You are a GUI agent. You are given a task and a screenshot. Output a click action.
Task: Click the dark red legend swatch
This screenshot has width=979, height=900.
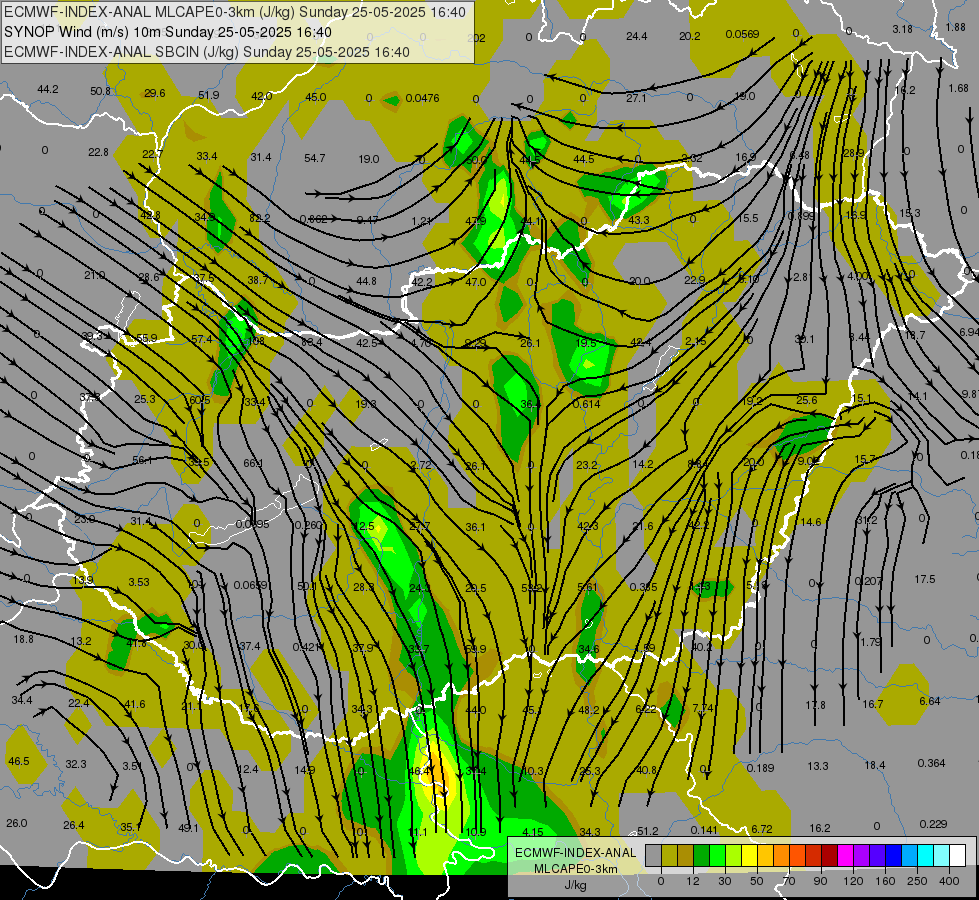click(830, 855)
